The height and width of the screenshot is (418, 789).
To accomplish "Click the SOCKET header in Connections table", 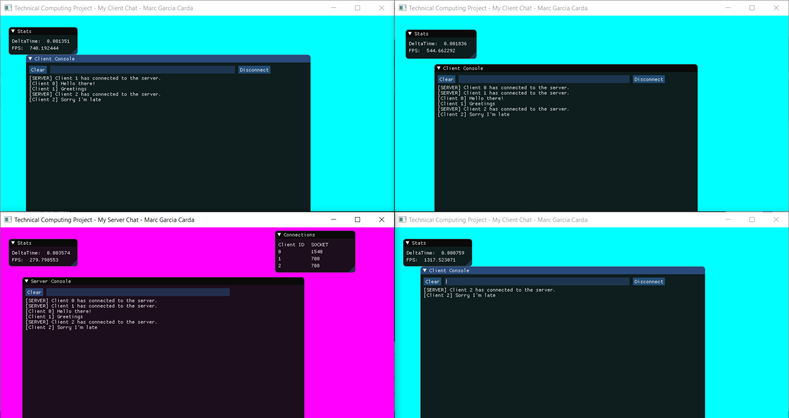I will [x=320, y=244].
